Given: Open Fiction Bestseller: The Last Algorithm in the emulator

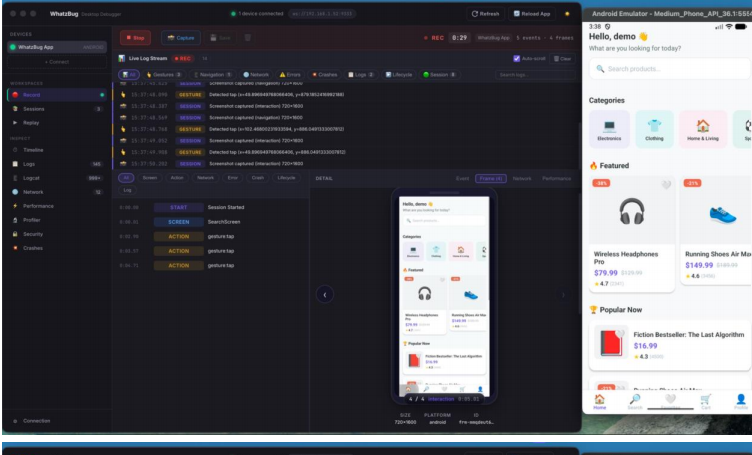Looking at the screenshot, I should (670, 345).
